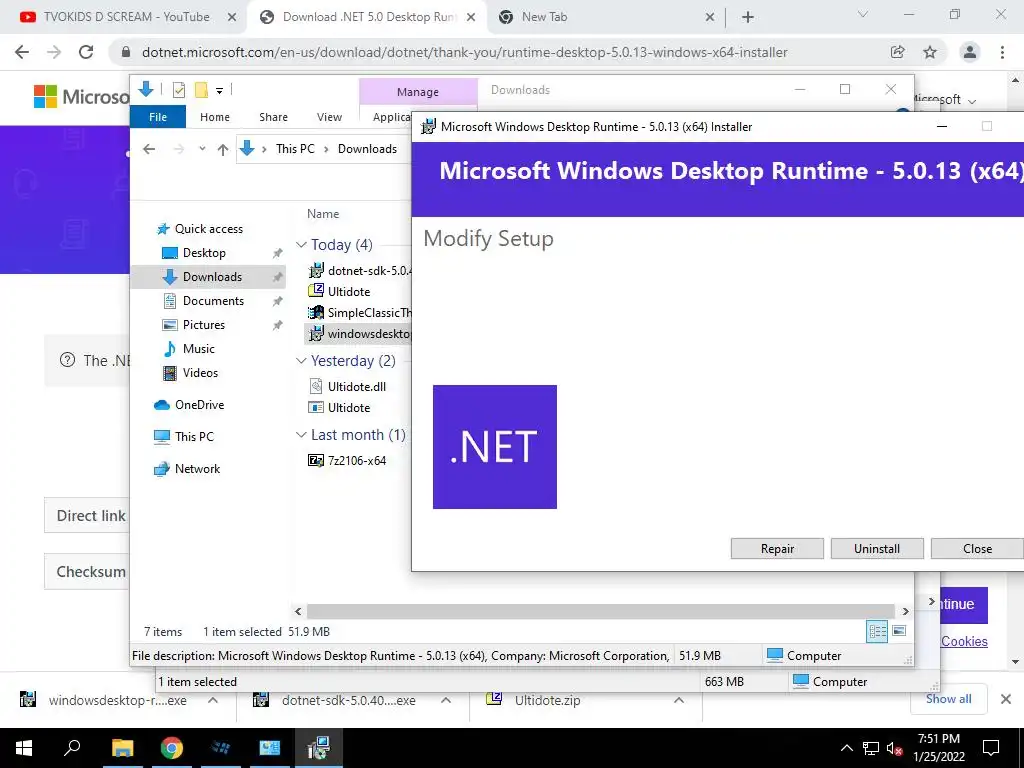Collapse the Yesterday (2) group
1024x768 pixels.
coord(301,361)
